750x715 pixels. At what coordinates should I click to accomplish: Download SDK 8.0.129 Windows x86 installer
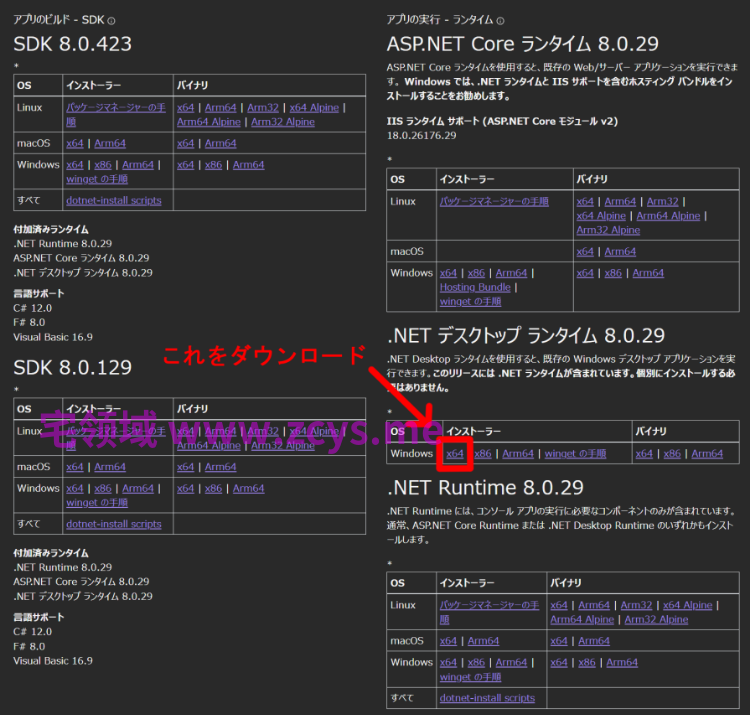103,488
